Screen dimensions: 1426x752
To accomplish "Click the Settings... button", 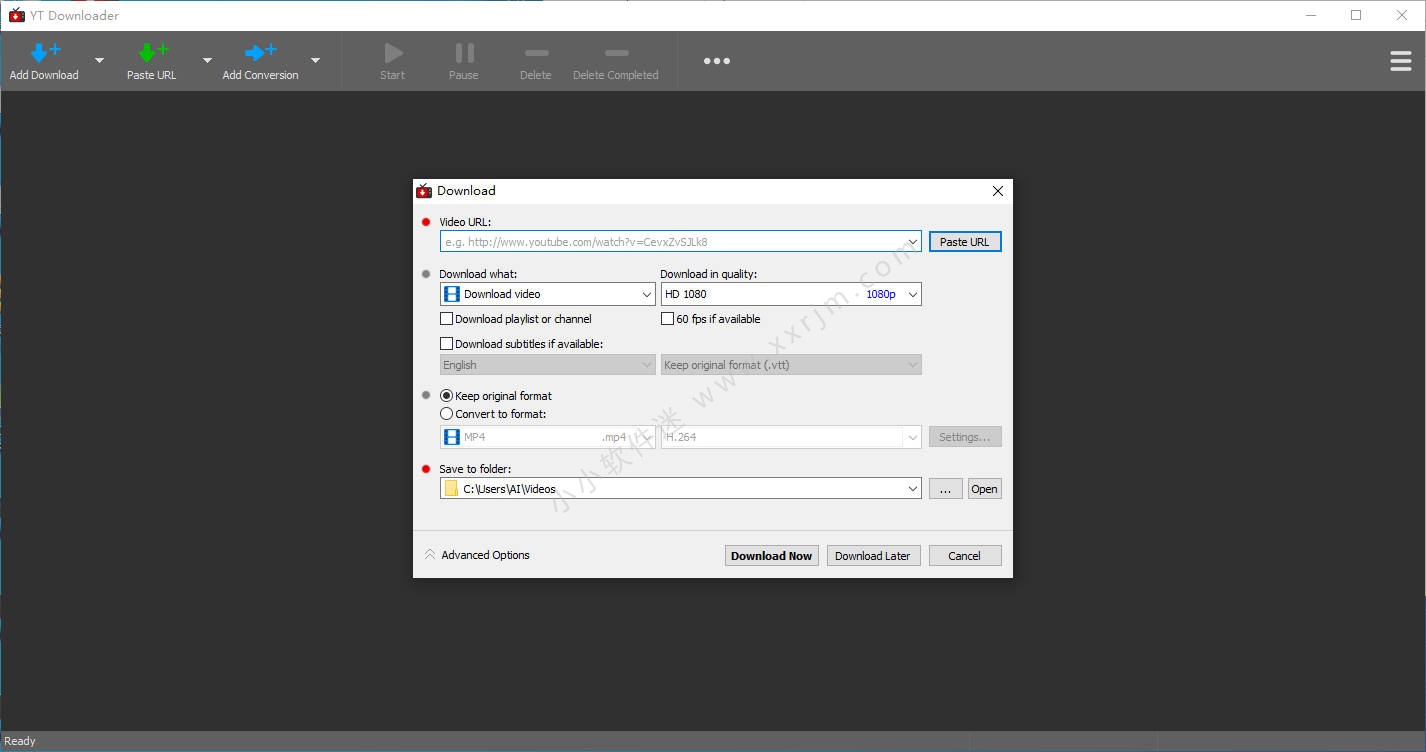I will (x=965, y=437).
